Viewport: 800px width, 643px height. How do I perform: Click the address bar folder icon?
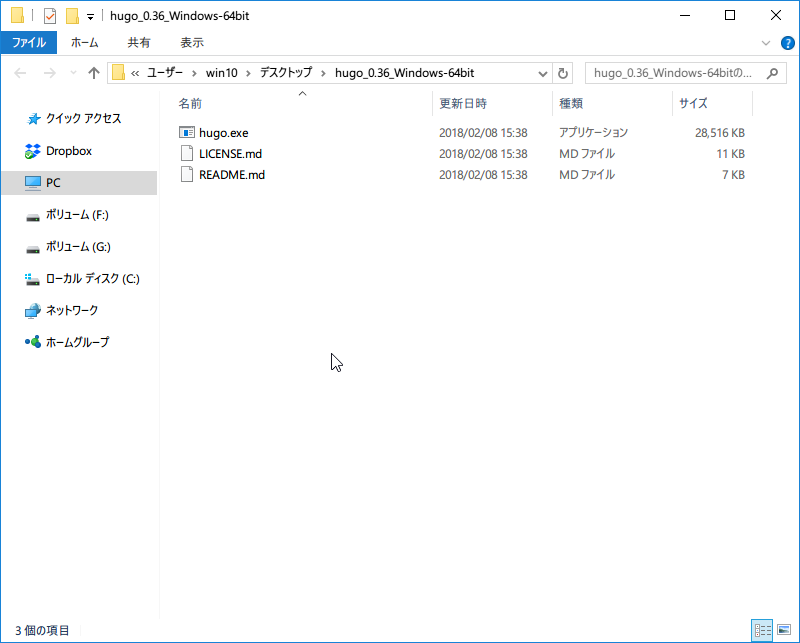pyautogui.click(x=118, y=73)
